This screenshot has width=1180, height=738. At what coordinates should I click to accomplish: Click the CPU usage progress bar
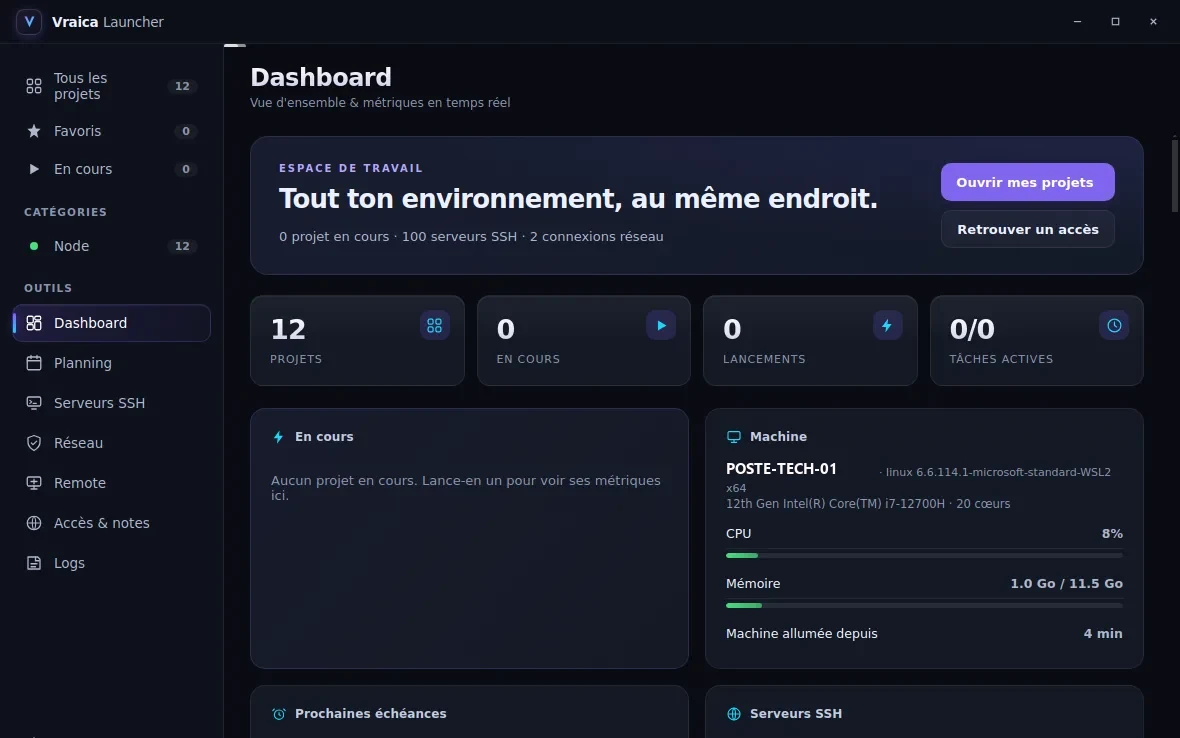[924, 555]
